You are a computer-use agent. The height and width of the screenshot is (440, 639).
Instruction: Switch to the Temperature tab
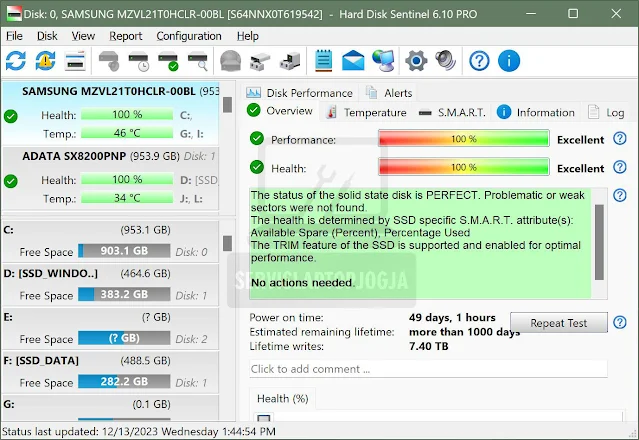(367, 112)
